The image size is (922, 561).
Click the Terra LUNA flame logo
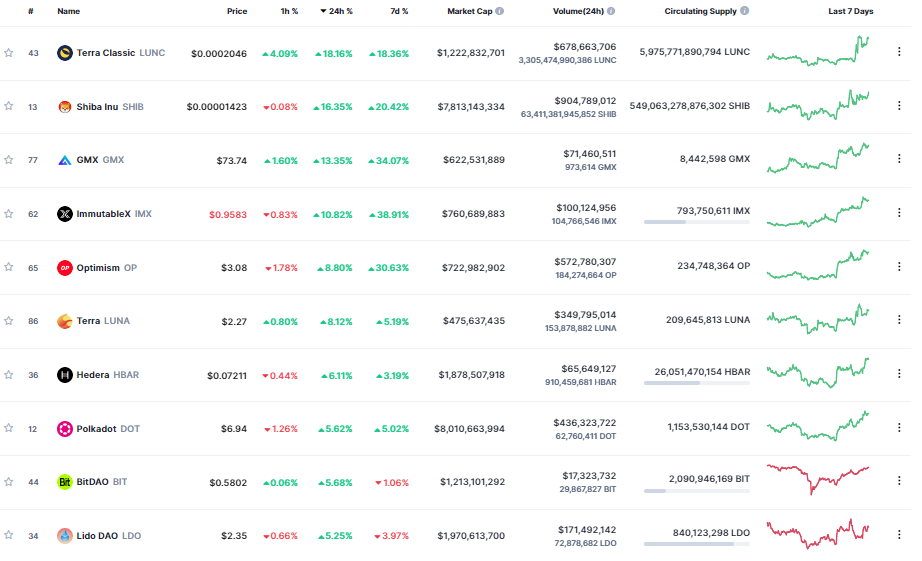click(65, 321)
